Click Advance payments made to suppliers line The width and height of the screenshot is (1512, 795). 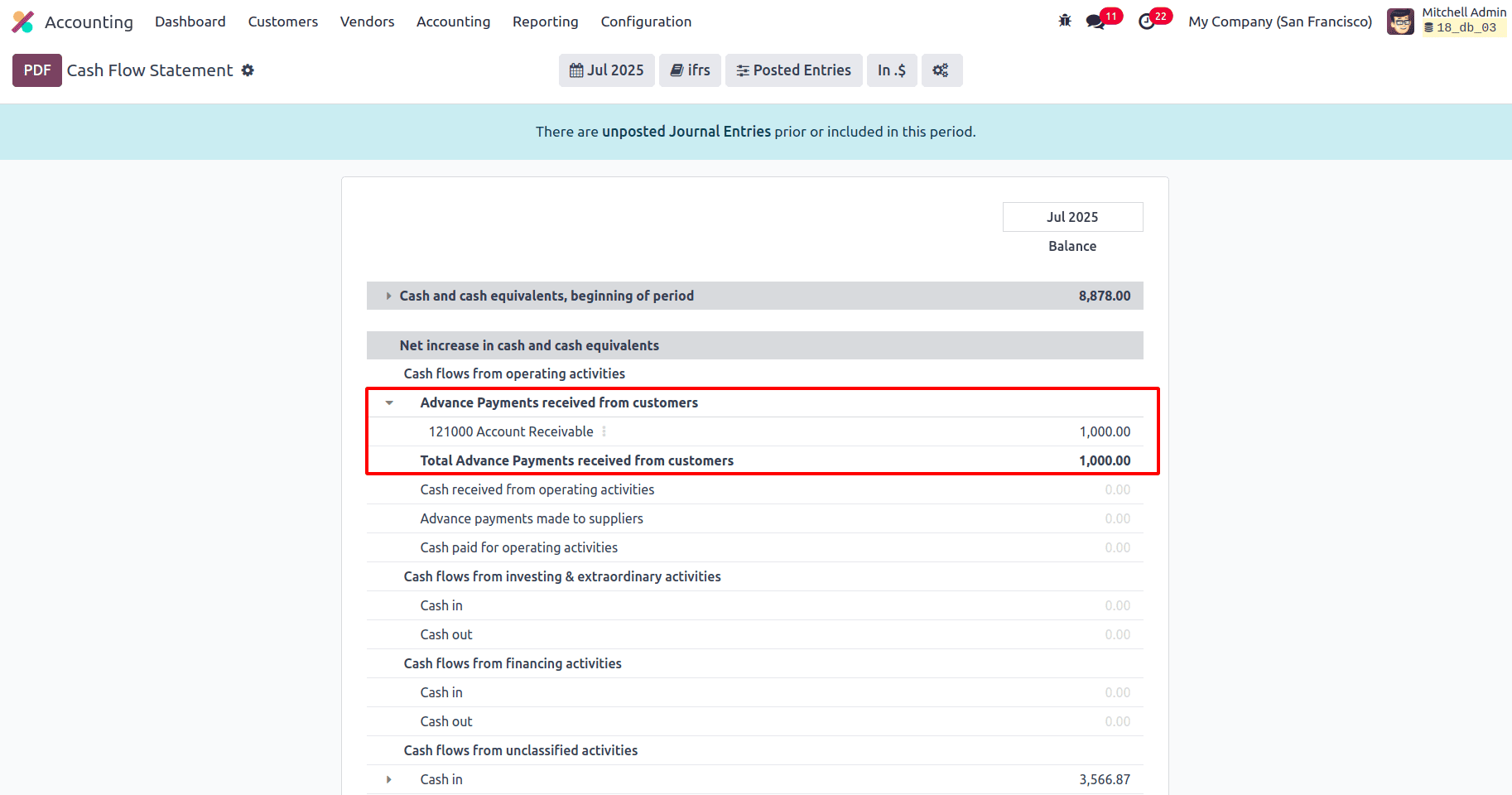(x=532, y=518)
